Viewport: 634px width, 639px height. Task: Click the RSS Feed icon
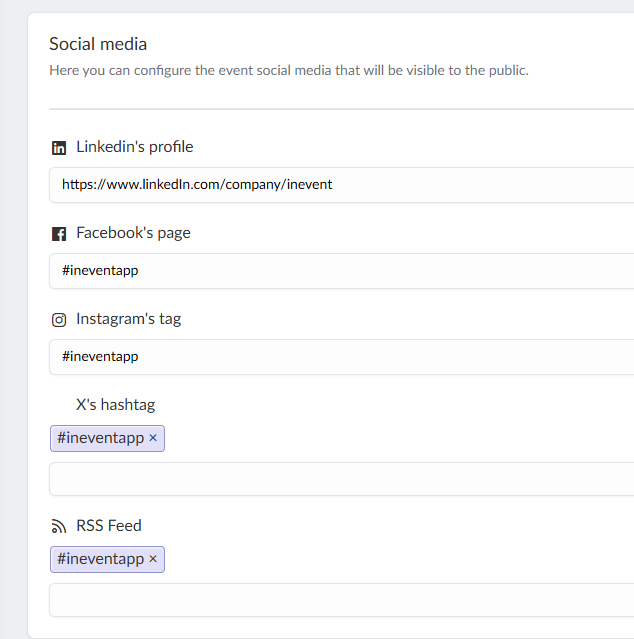pos(59,527)
